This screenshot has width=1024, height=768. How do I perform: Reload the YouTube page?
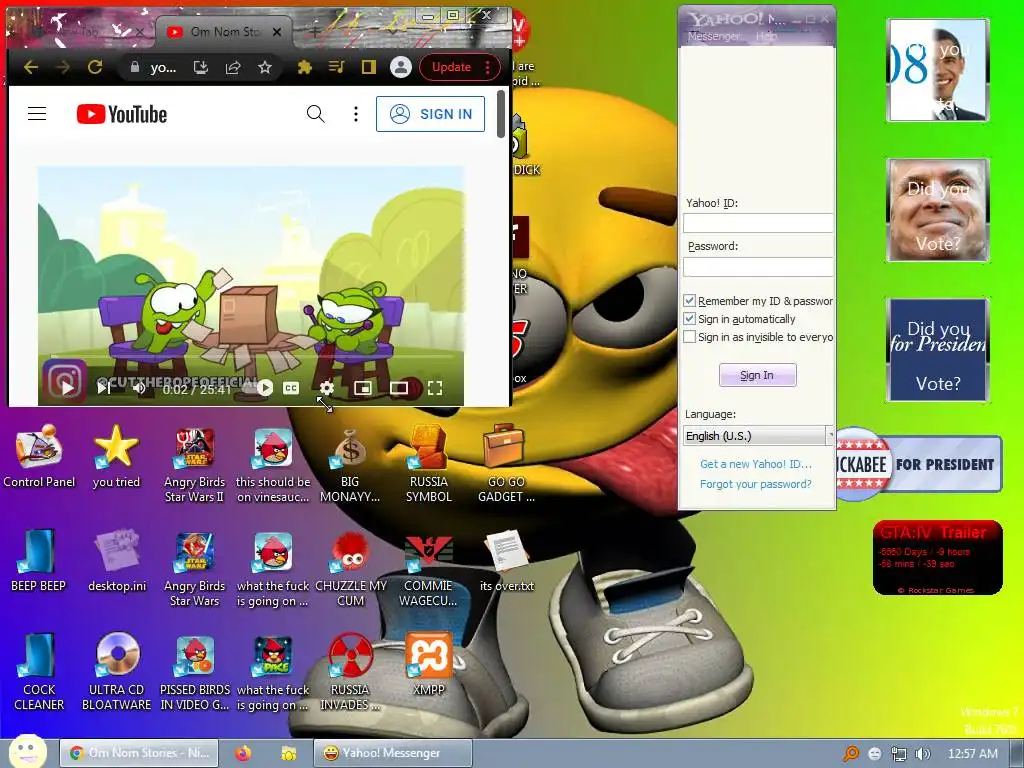pyautogui.click(x=95, y=67)
